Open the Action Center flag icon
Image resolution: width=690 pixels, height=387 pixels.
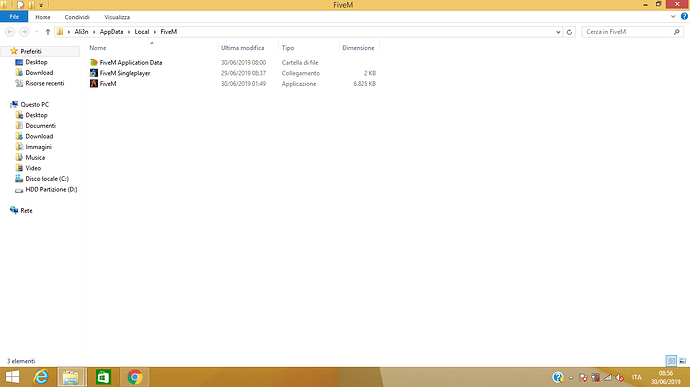coord(583,377)
